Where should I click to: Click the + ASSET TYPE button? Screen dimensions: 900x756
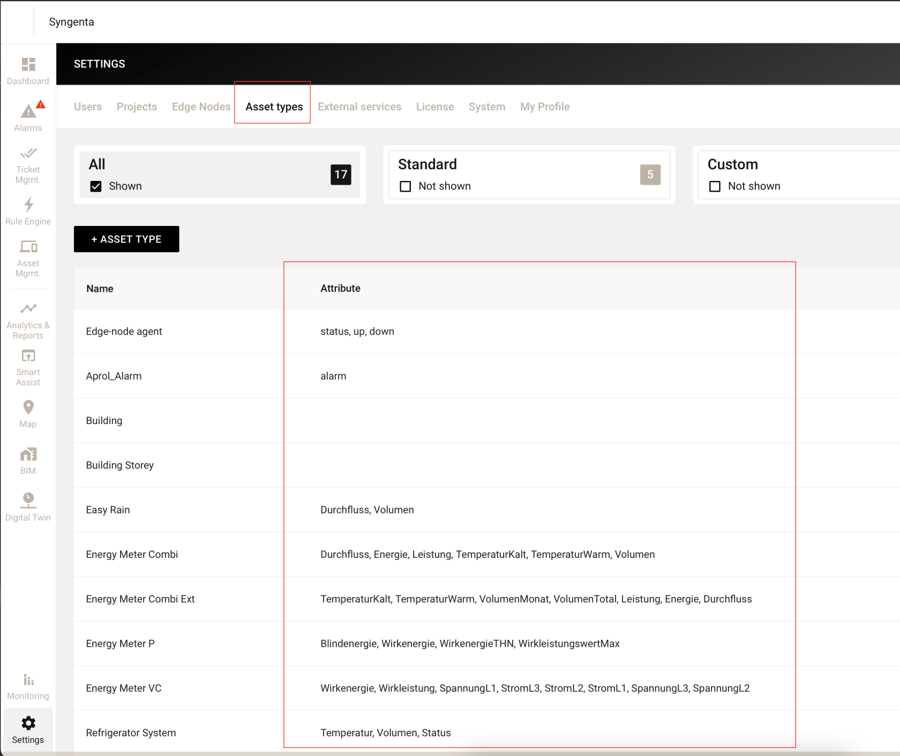126,239
